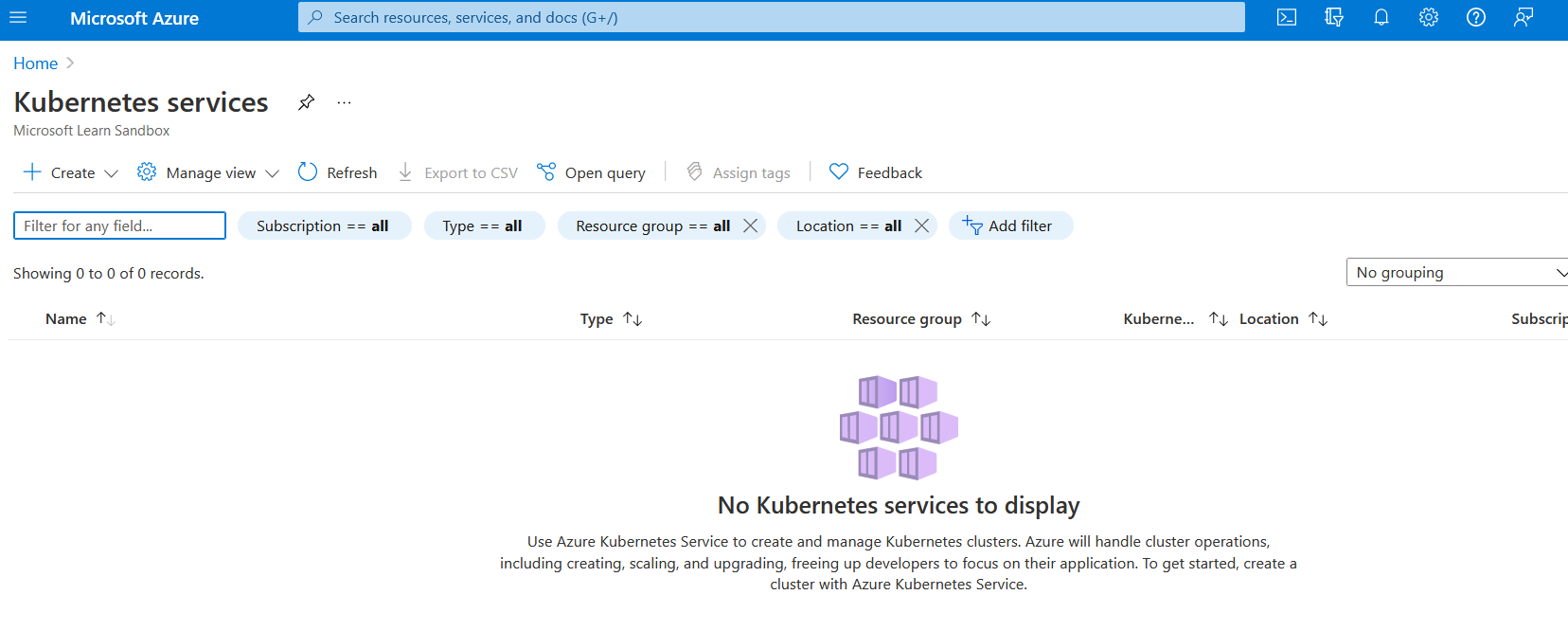1568x631 pixels.
Task: Click the Open query label
Action: coord(605,172)
